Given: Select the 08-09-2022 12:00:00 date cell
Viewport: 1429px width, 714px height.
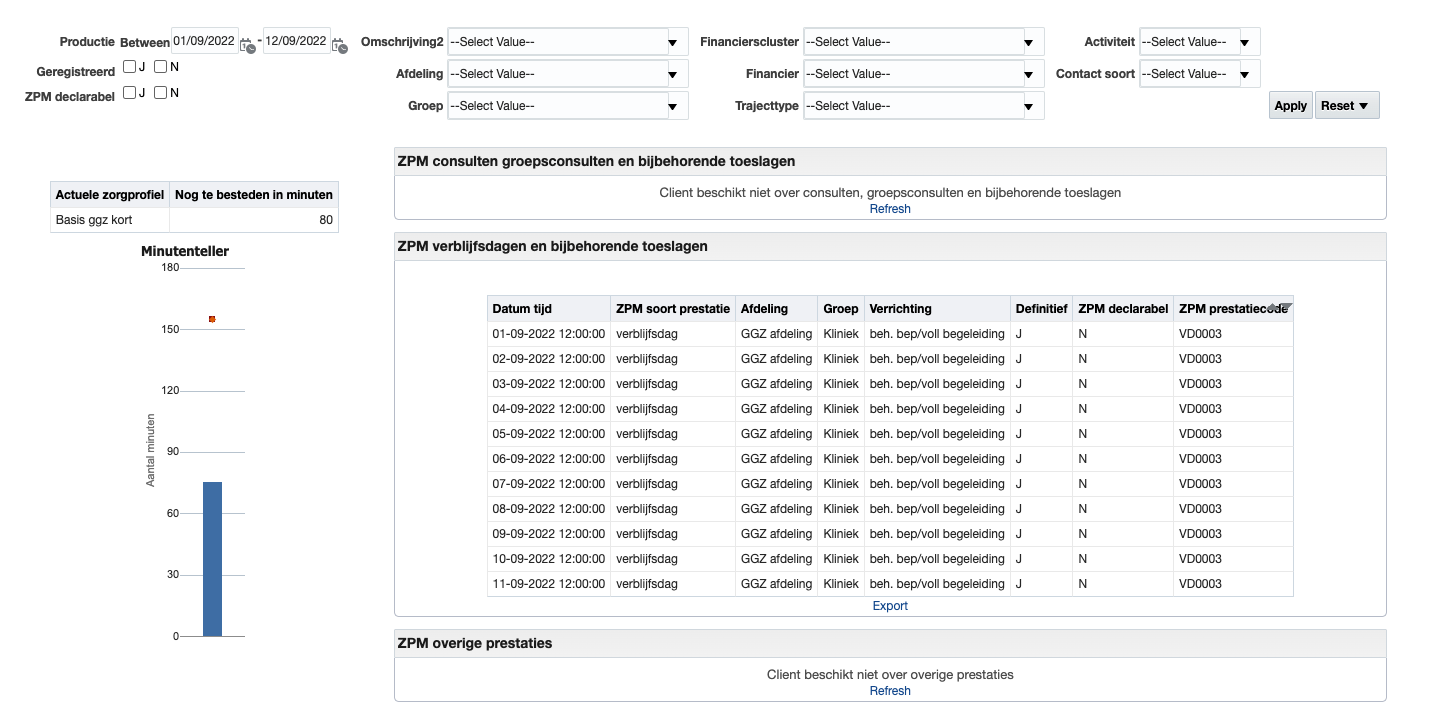Looking at the screenshot, I should [x=549, y=509].
